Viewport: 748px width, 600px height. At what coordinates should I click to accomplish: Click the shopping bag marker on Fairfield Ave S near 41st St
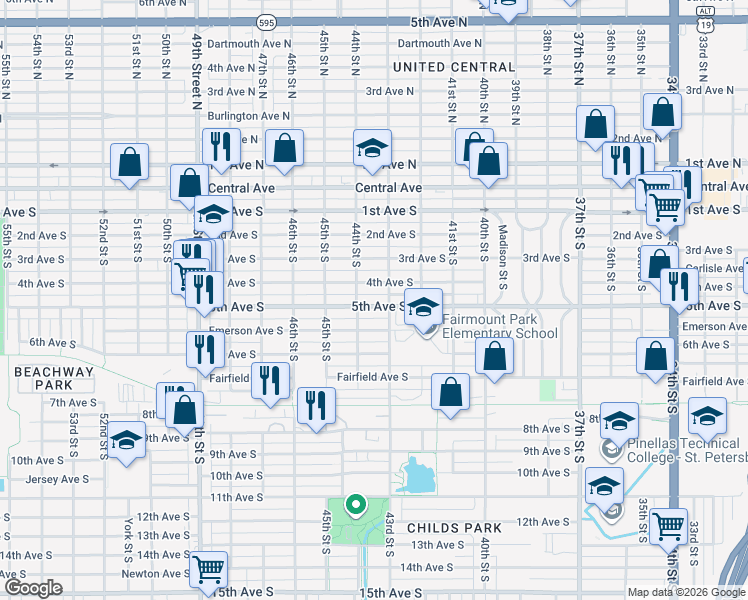pyautogui.click(x=451, y=393)
